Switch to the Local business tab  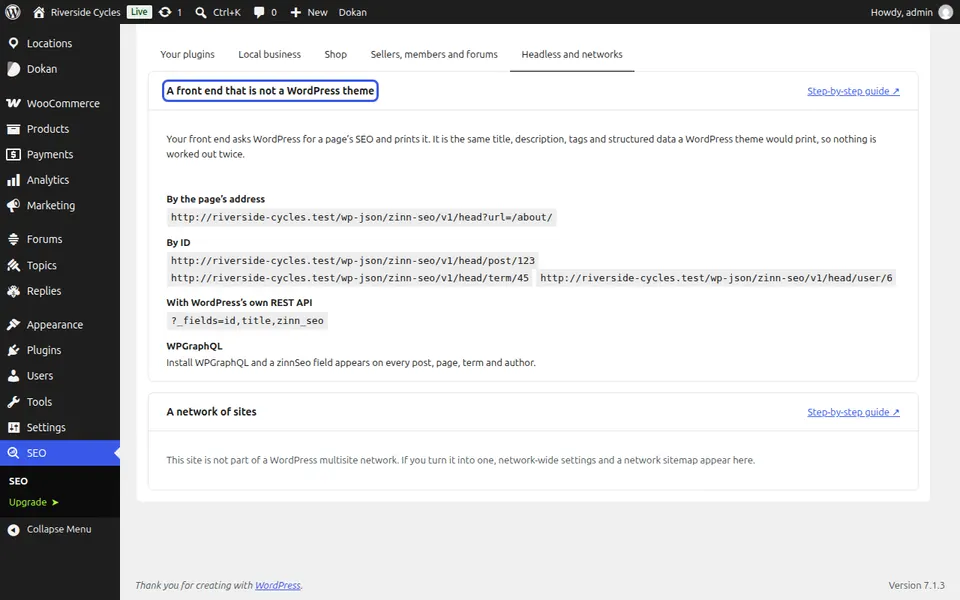[x=269, y=54]
